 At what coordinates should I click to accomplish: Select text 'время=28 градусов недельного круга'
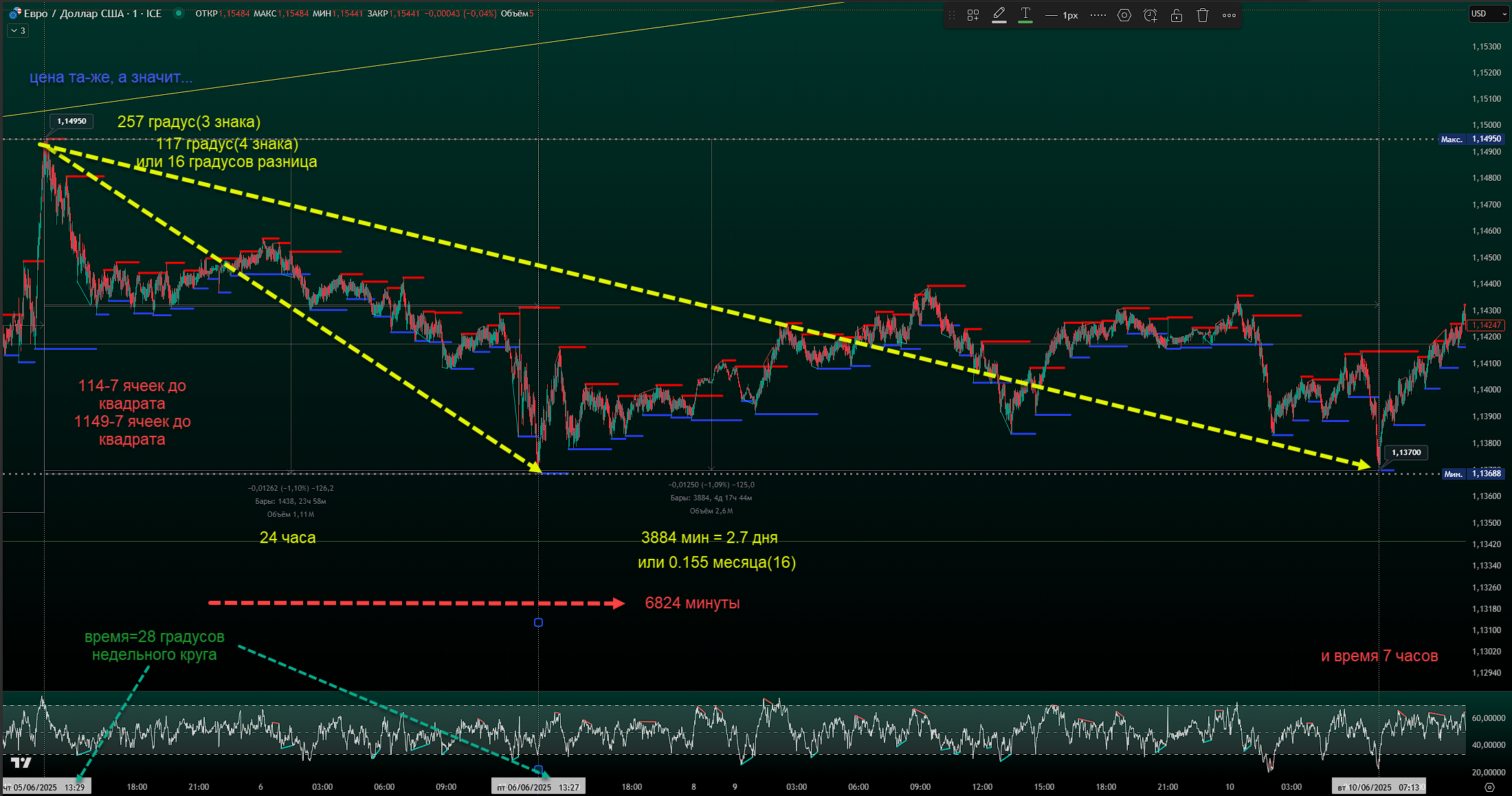(x=154, y=645)
